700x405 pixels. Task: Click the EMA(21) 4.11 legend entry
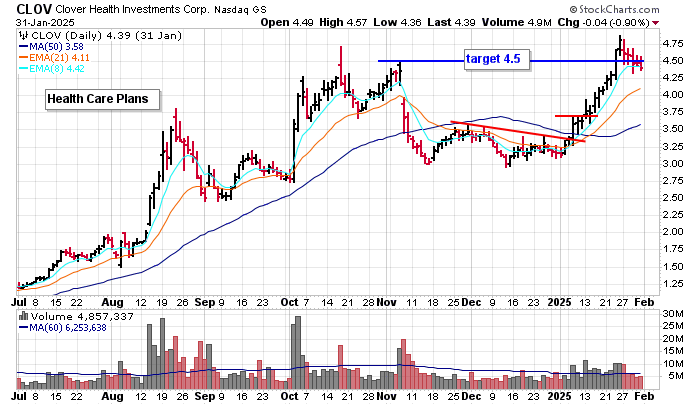click(54, 58)
